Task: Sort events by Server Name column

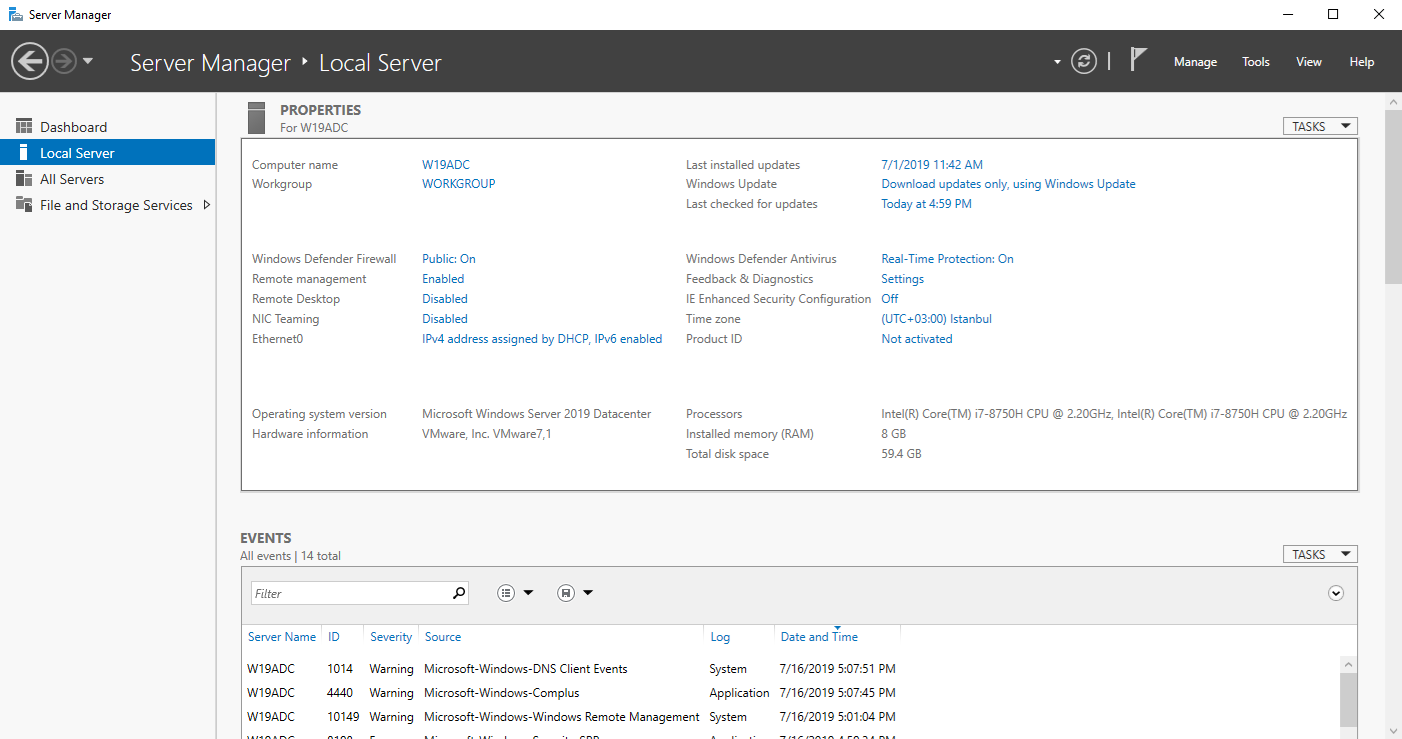Action: (x=282, y=637)
